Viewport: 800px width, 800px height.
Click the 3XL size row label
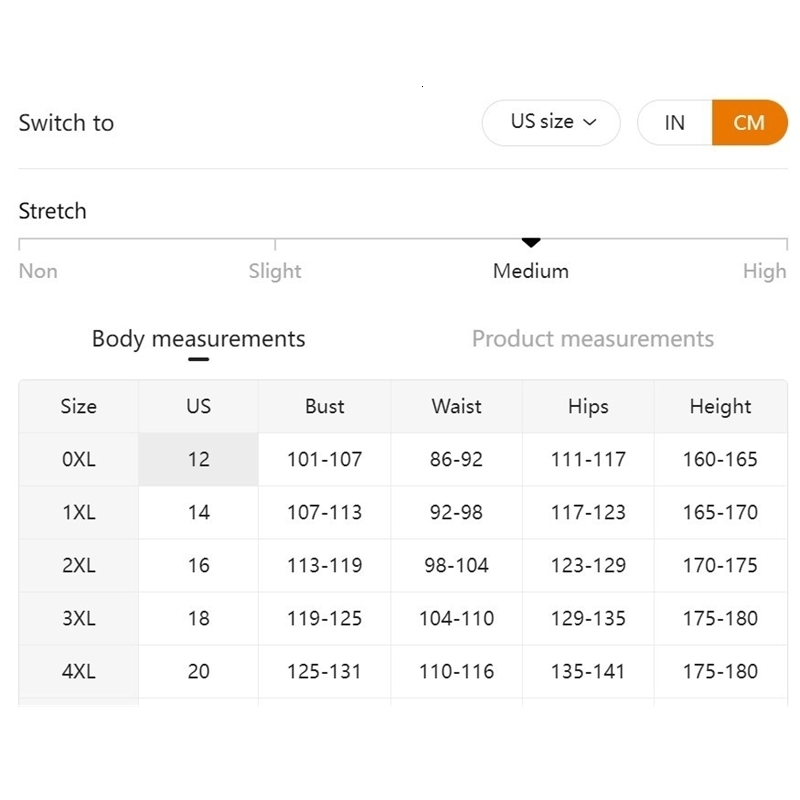click(x=78, y=619)
